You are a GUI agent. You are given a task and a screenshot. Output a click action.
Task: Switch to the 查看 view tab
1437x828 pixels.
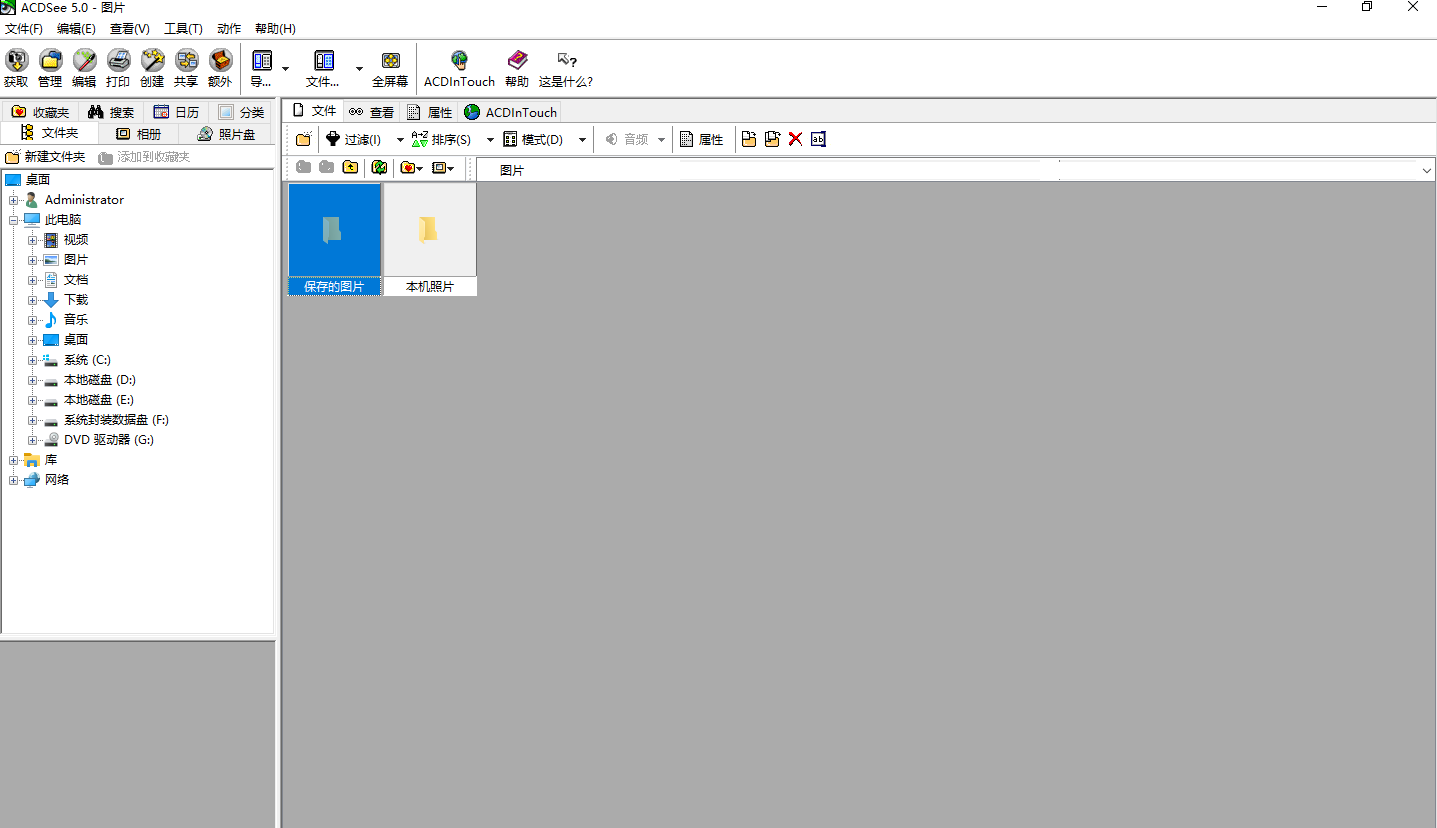371,112
